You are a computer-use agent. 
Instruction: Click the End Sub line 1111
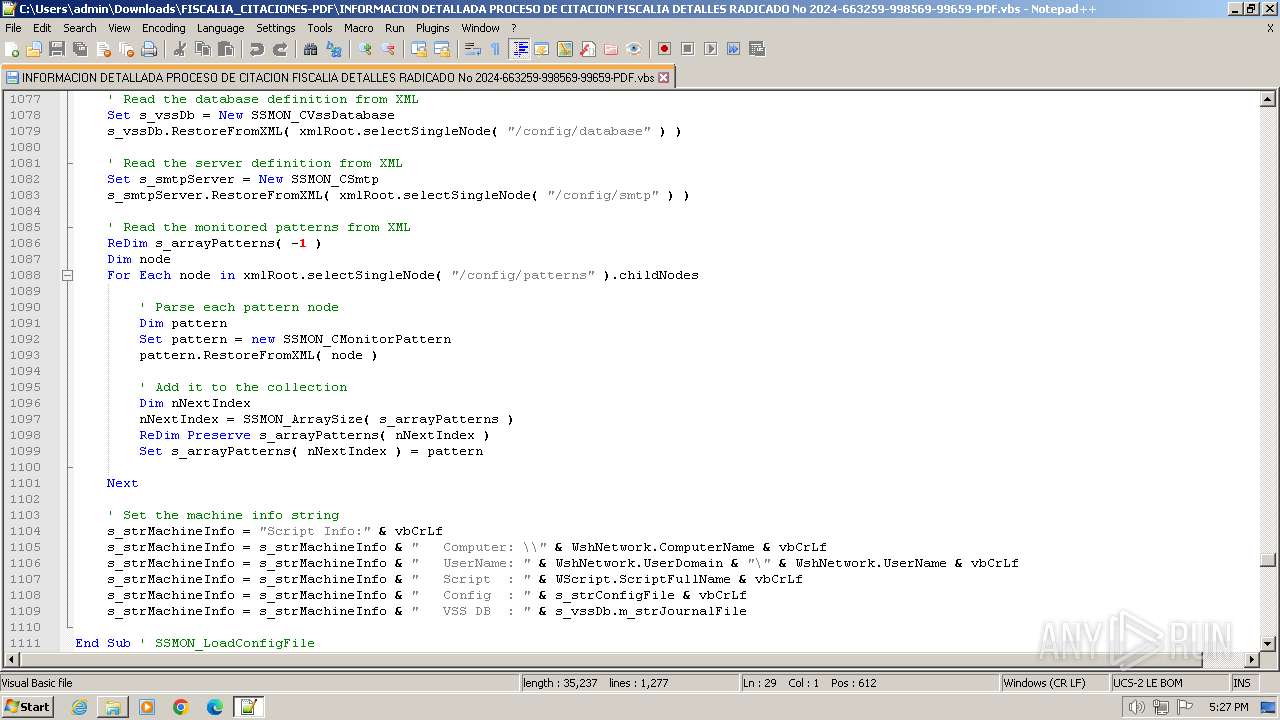(195, 643)
